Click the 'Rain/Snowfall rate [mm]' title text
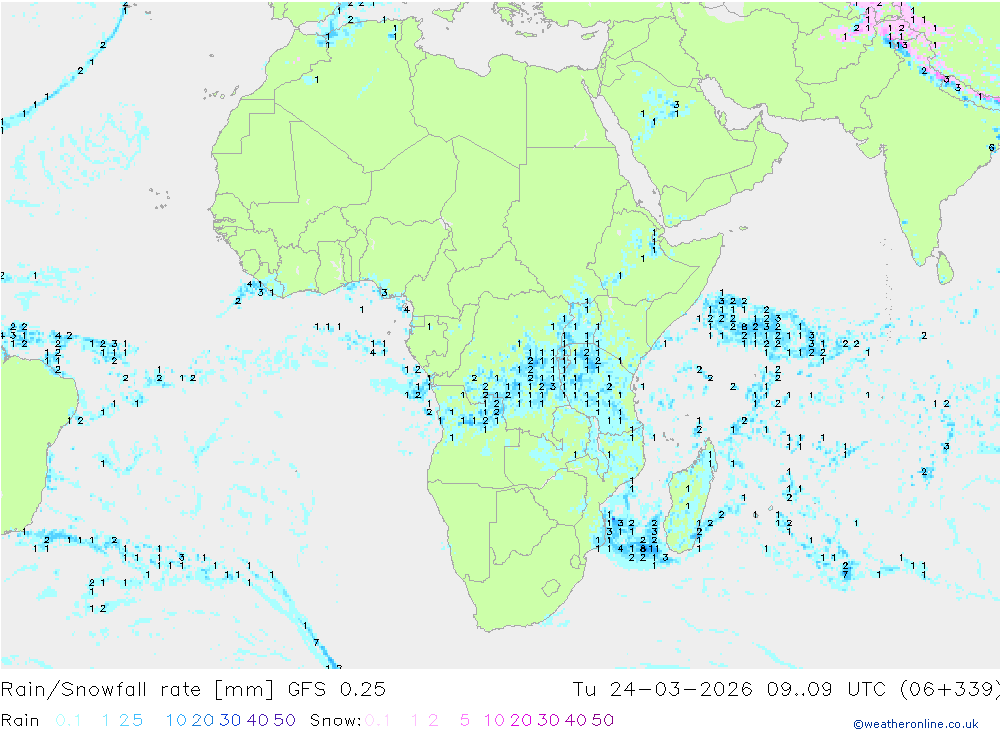 (x=137, y=690)
